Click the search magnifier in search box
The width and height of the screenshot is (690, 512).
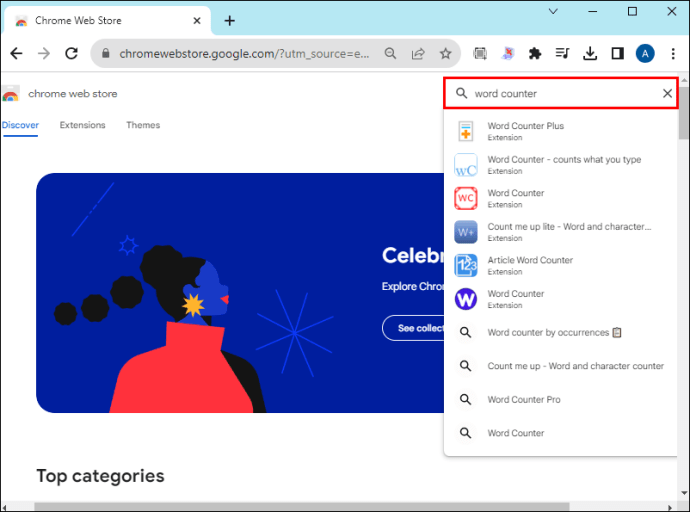tap(461, 93)
